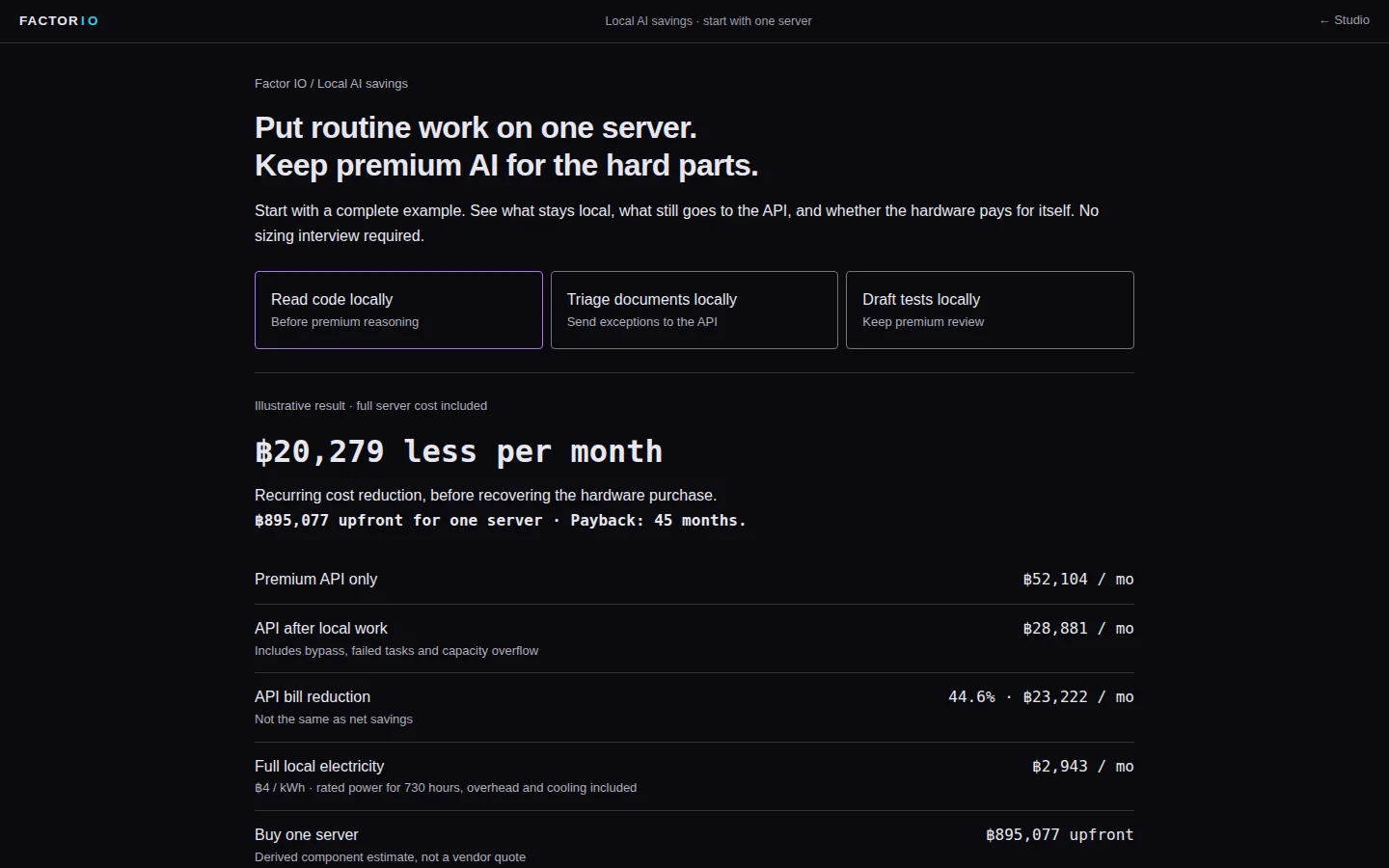Click the 'Premium API only' row label
The height and width of the screenshot is (868, 1389).
pyautogui.click(x=315, y=579)
